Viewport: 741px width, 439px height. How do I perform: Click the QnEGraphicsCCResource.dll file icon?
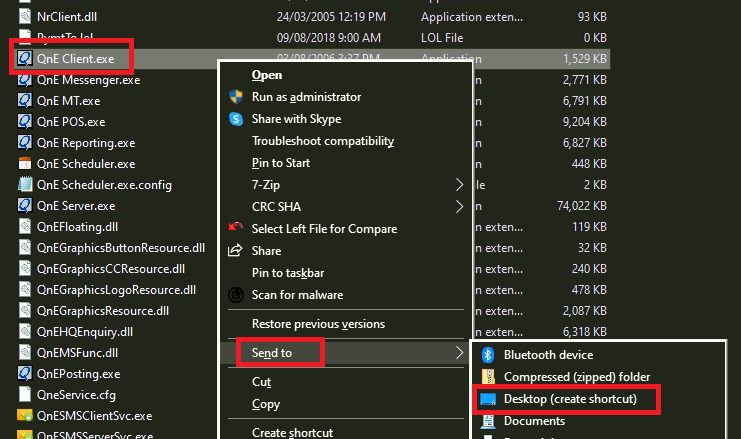click(x=25, y=268)
